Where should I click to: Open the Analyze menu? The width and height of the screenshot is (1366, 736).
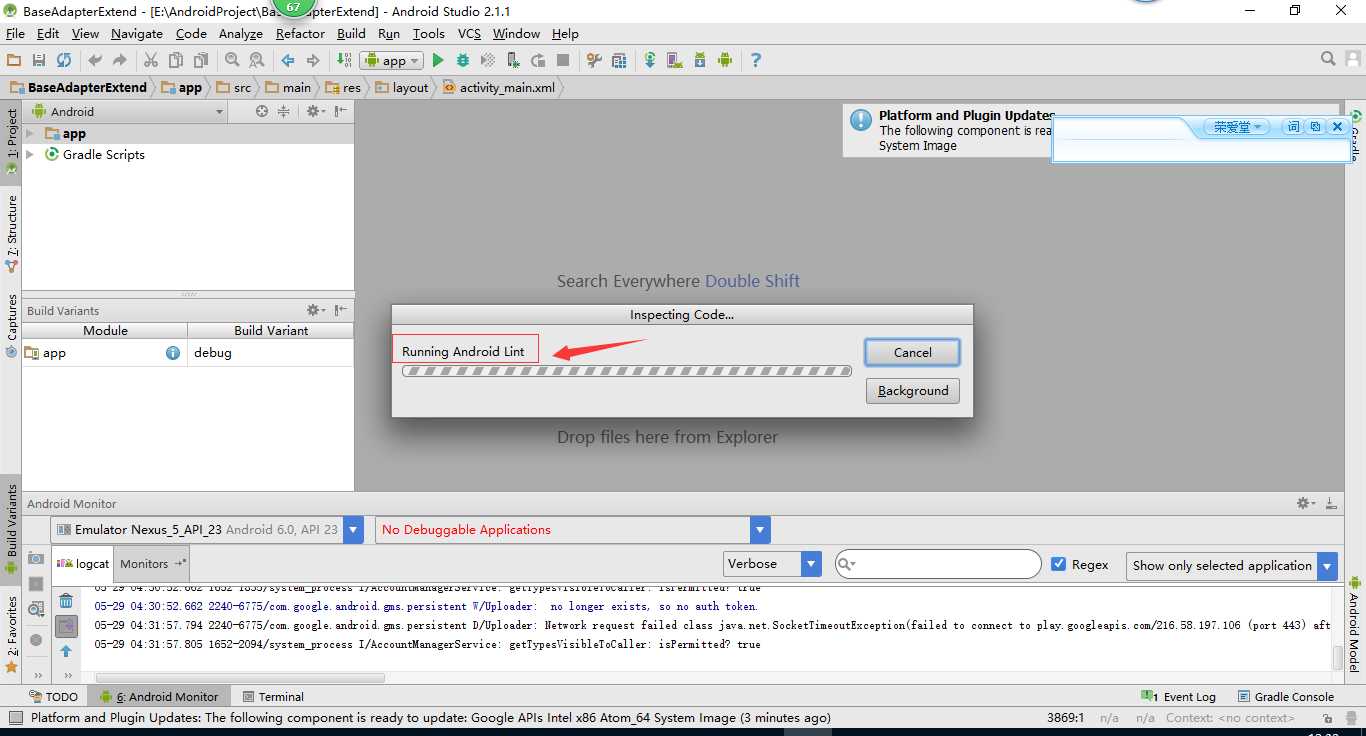[x=240, y=33]
